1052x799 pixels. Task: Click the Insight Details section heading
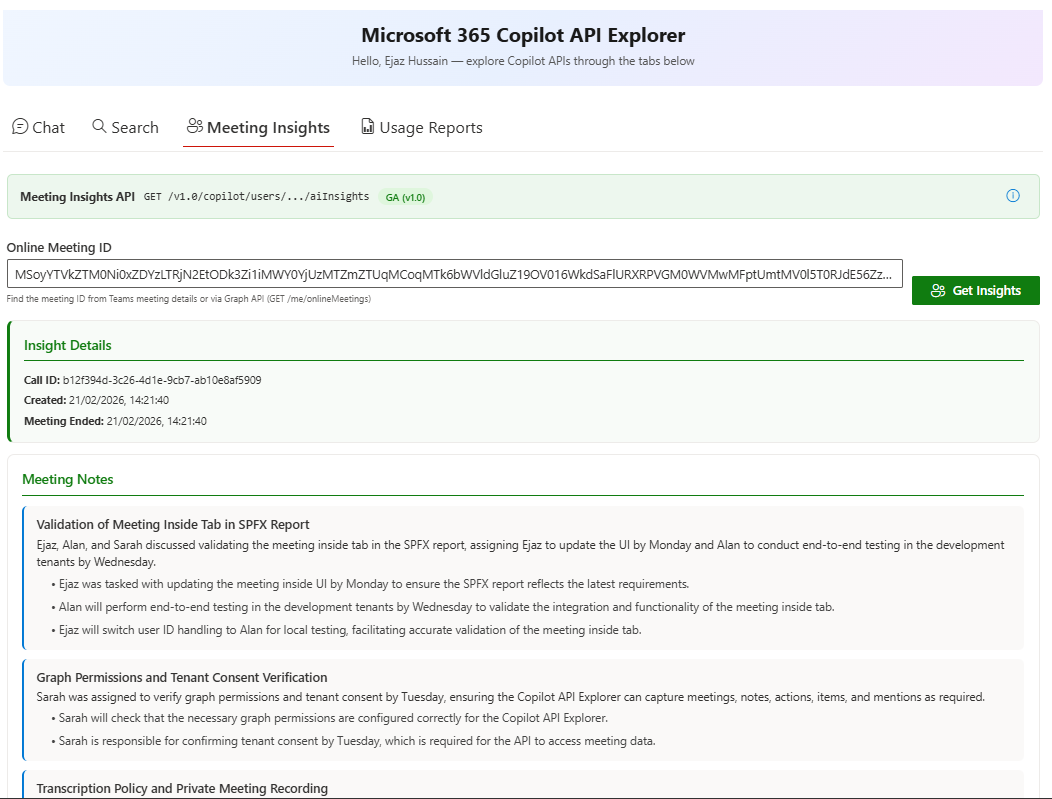coord(67,345)
